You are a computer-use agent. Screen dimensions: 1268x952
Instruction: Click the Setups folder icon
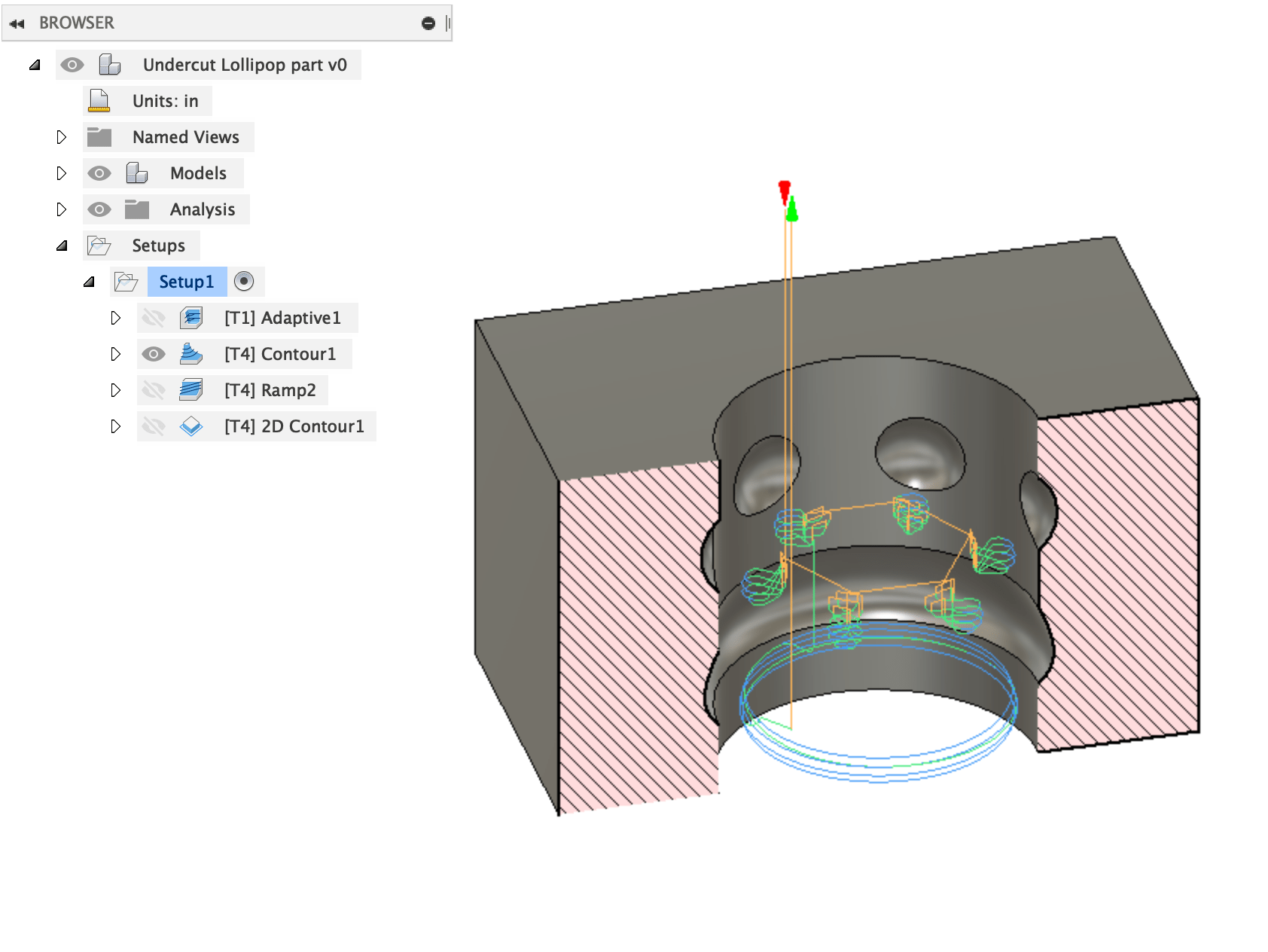click(98, 245)
